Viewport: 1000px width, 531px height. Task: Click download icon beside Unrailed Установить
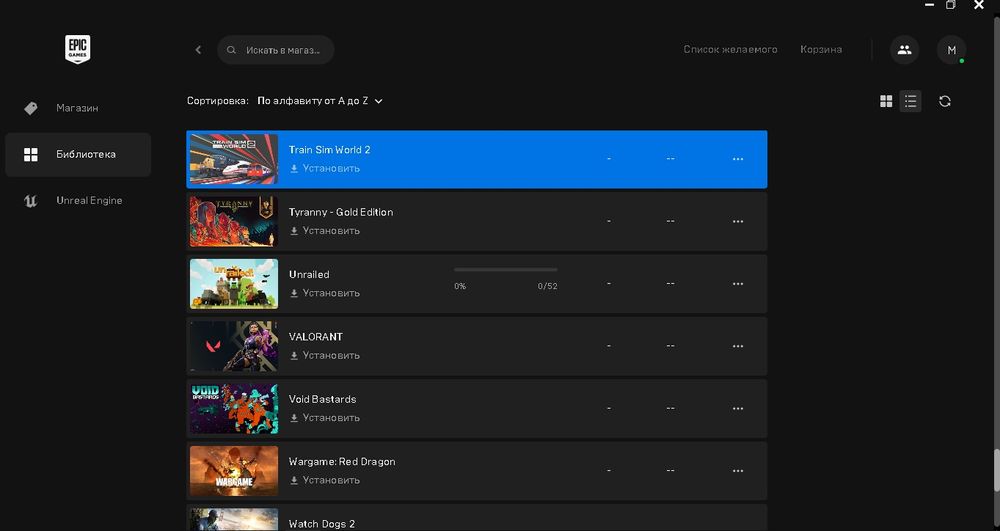tap(294, 293)
